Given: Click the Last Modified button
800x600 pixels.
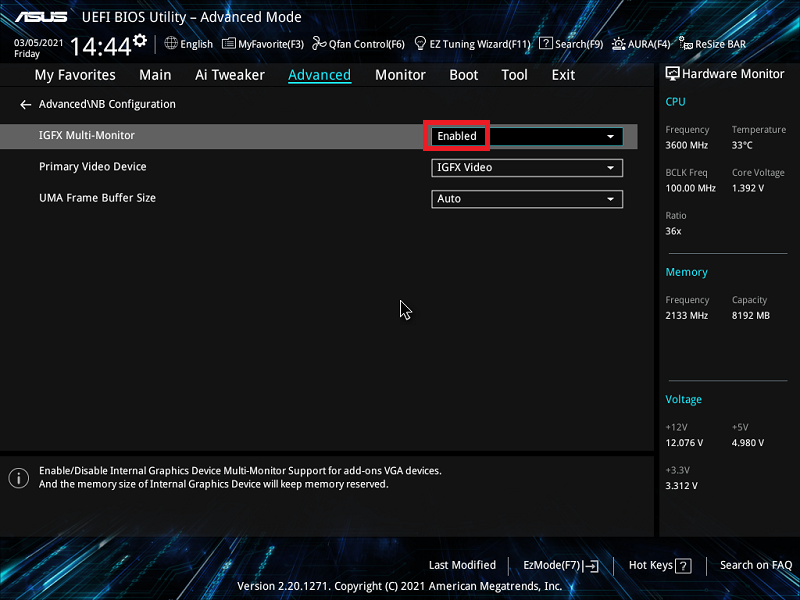Looking at the screenshot, I should pyautogui.click(x=462, y=565).
